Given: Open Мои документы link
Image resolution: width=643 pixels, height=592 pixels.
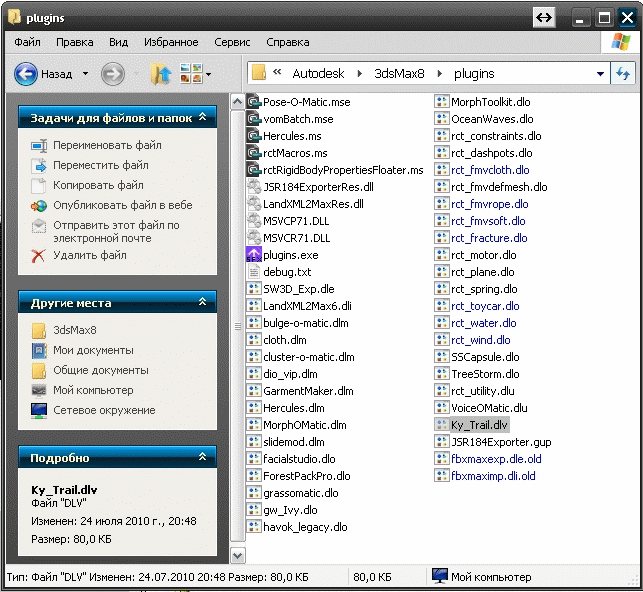Looking at the screenshot, I should coord(93,350).
